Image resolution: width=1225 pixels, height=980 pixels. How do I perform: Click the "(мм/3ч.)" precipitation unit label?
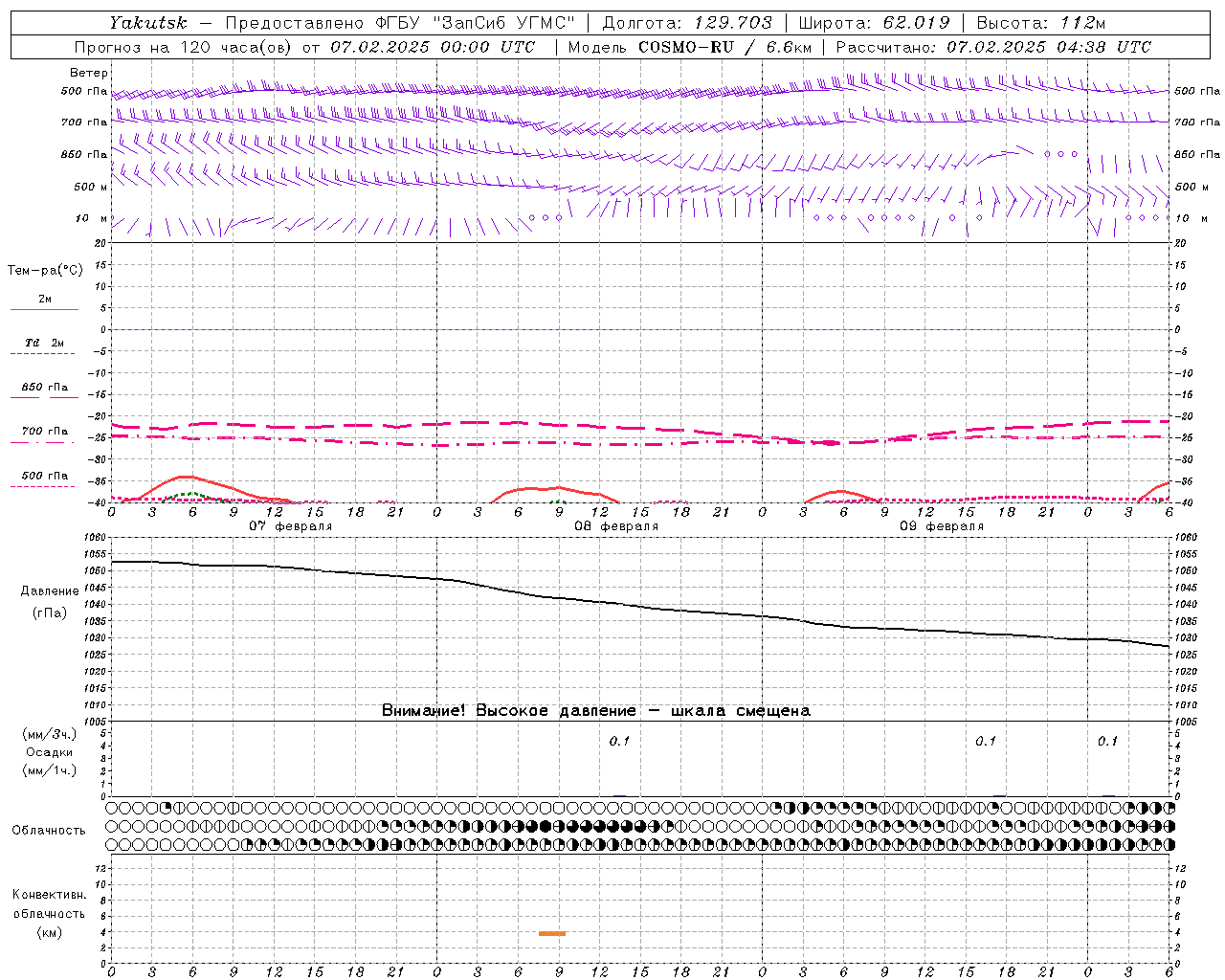pos(49,734)
